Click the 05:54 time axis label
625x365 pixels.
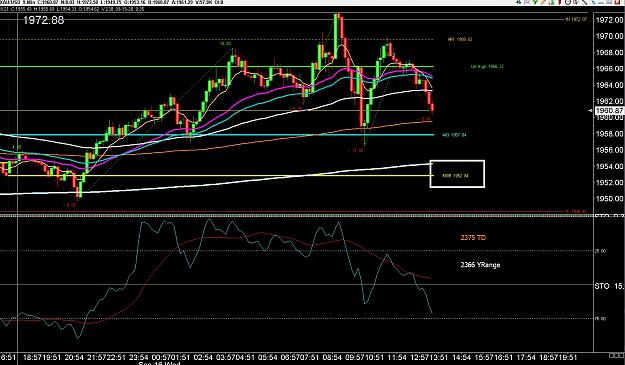[267, 358]
